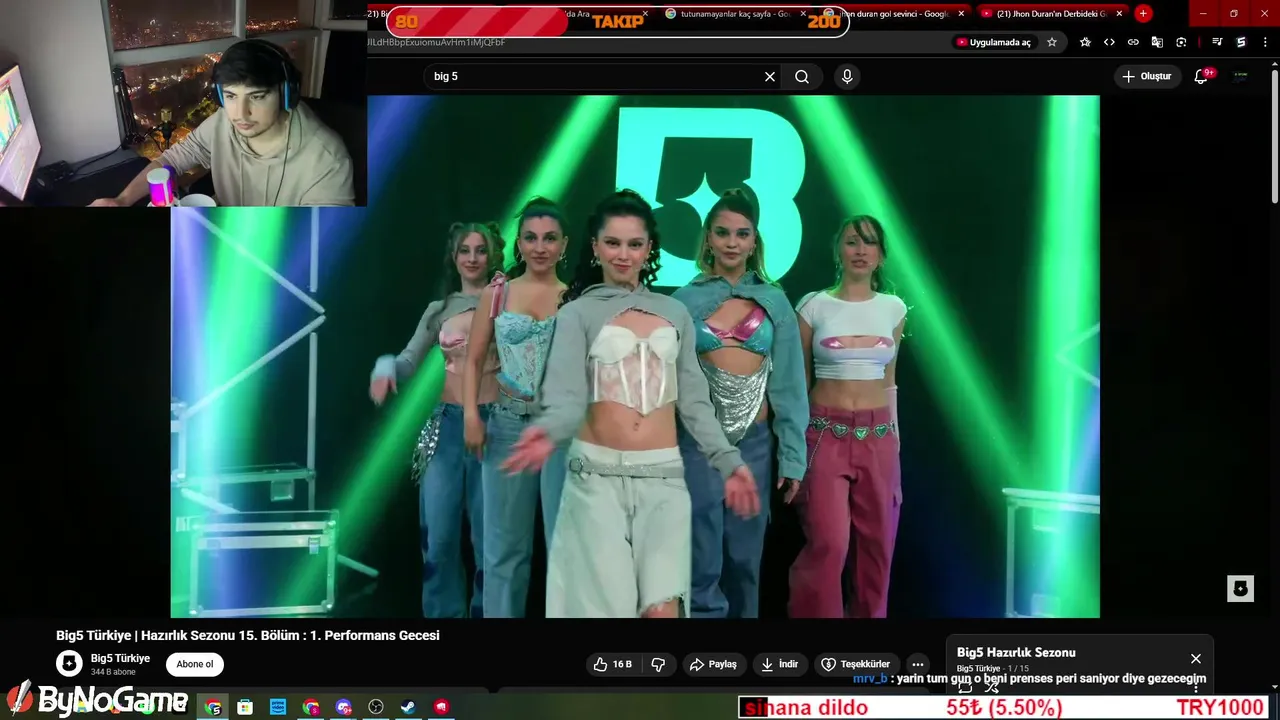Open OBS Studio from the taskbar
The width and height of the screenshot is (1280, 720).
(376, 707)
